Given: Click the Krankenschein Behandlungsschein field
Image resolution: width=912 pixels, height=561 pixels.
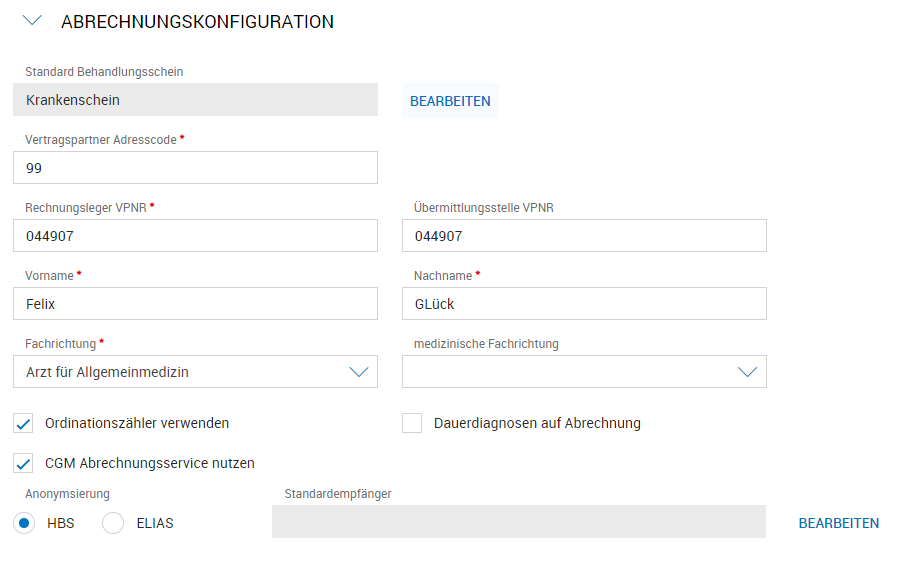Looking at the screenshot, I should [x=195, y=100].
